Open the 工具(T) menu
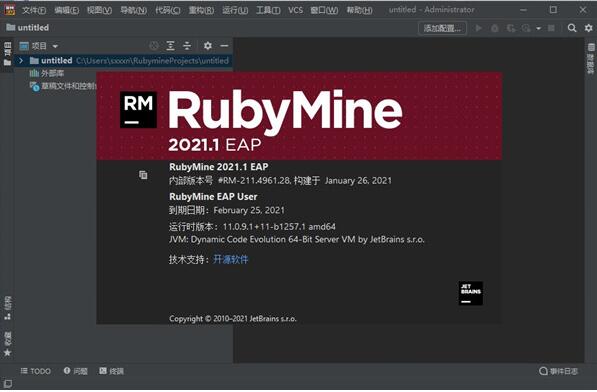Screen dimensions: 597x392 pos(268,10)
